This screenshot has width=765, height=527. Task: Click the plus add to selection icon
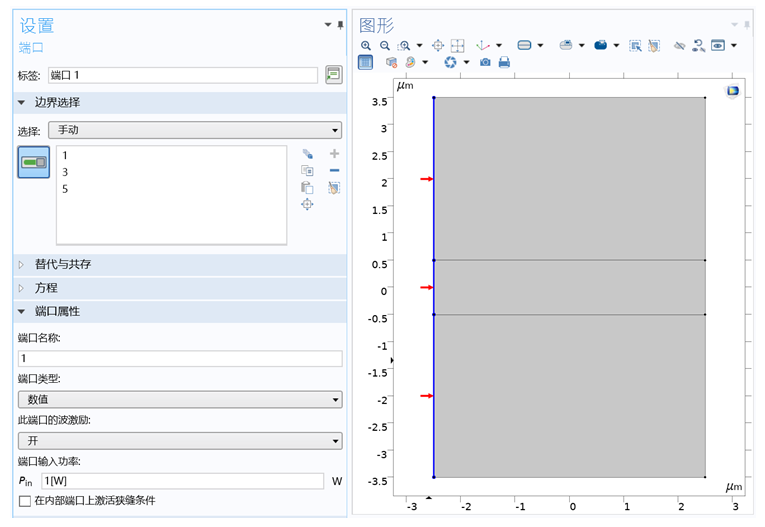[334, 154]
